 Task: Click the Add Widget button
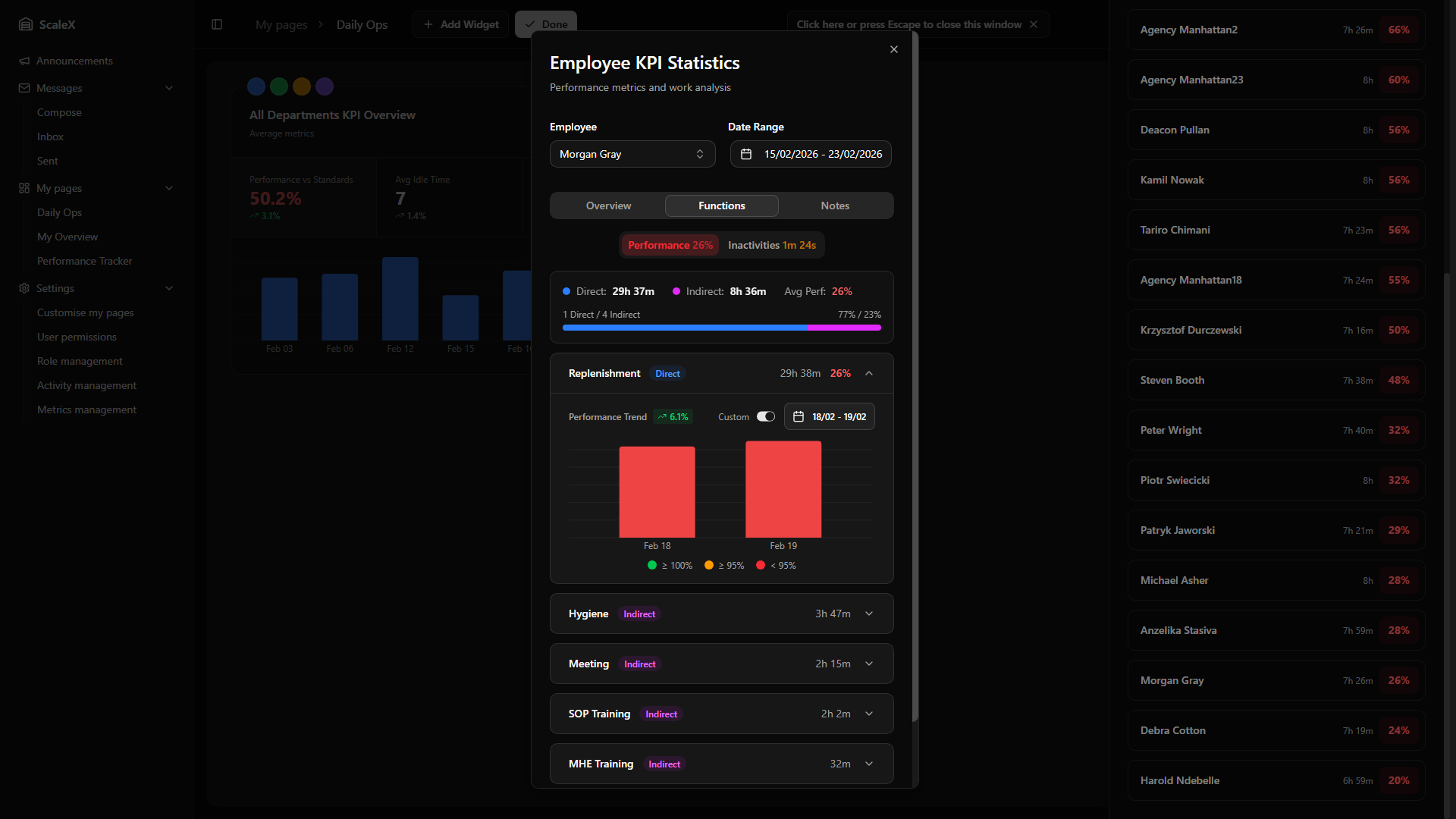click(461, 24)
